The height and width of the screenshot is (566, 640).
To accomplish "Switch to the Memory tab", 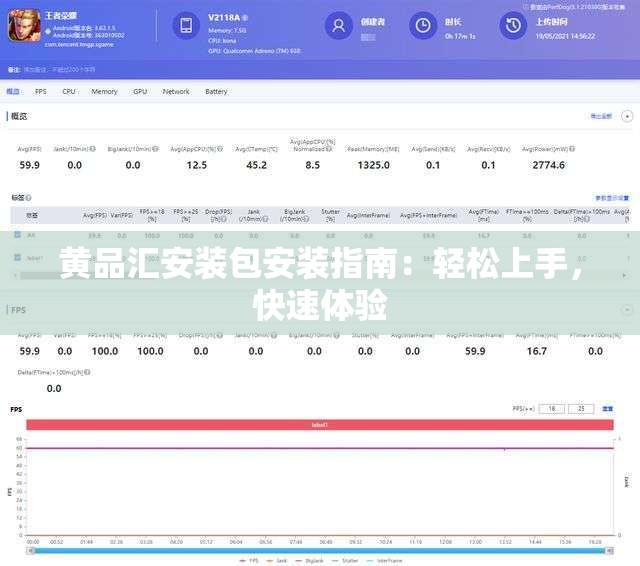I will click(x=104, y=91).
